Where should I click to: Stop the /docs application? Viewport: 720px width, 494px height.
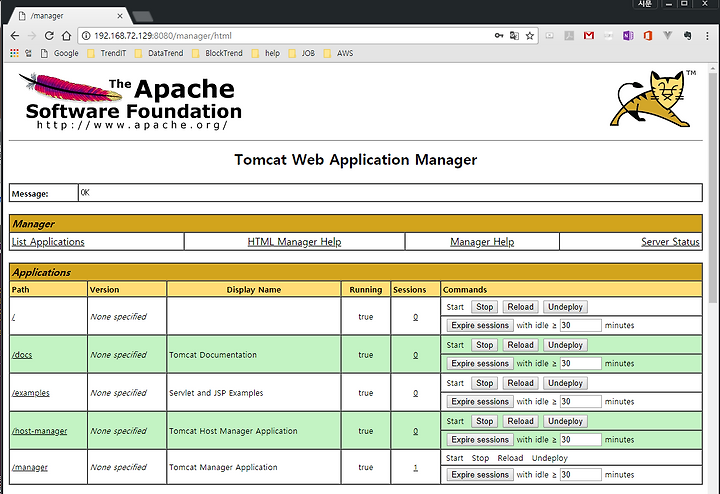pos(484,345)
